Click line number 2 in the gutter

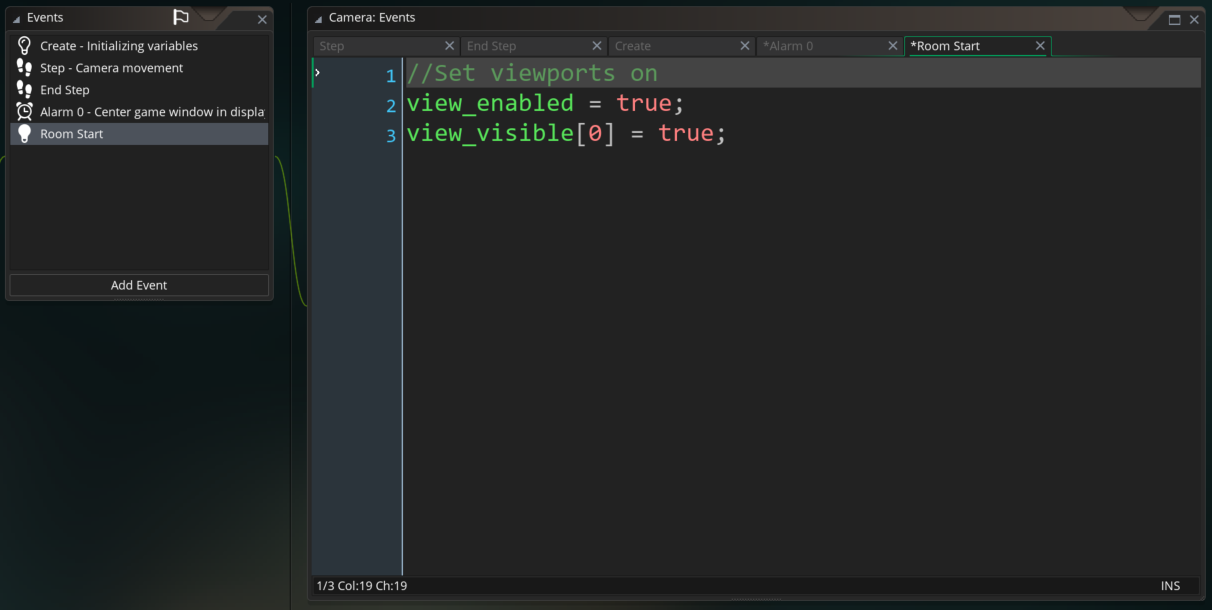coord(391,106)
